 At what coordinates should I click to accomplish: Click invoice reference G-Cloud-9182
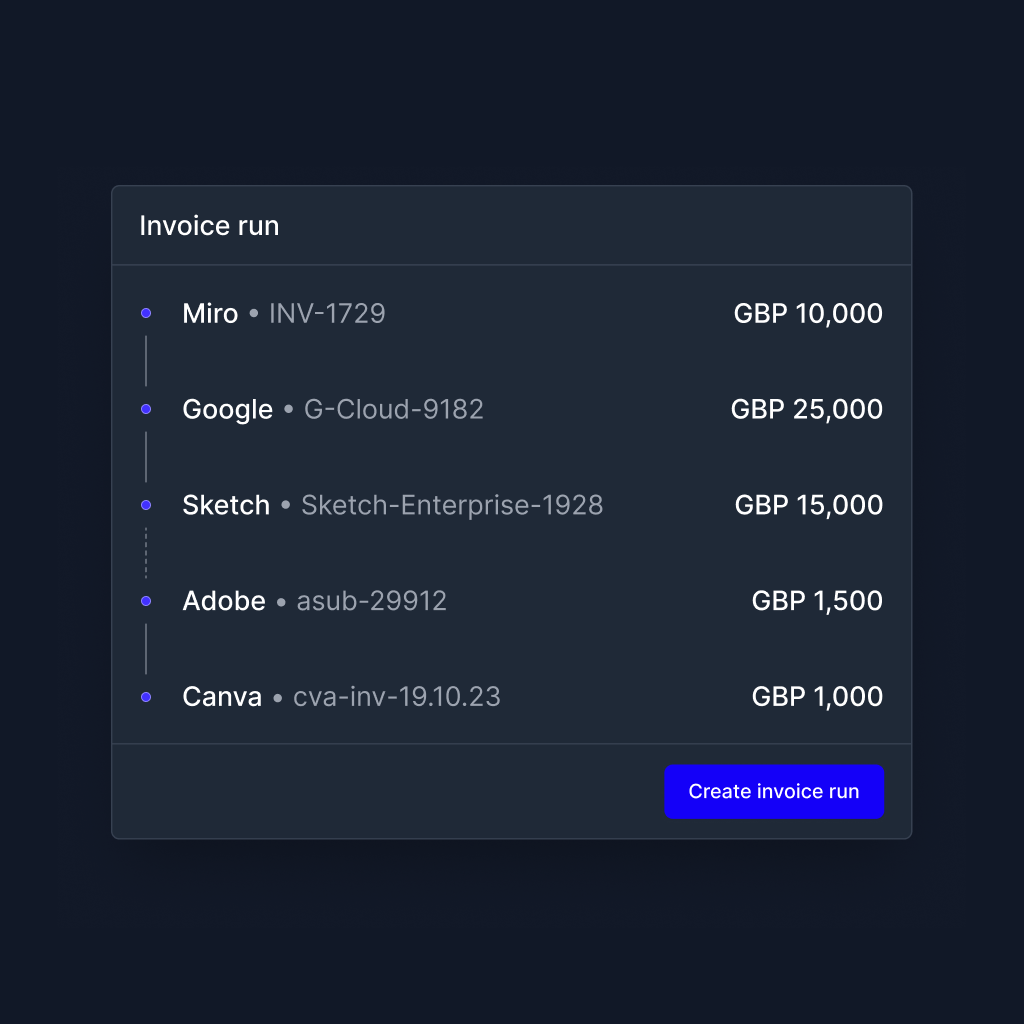(x=394, y=410)
